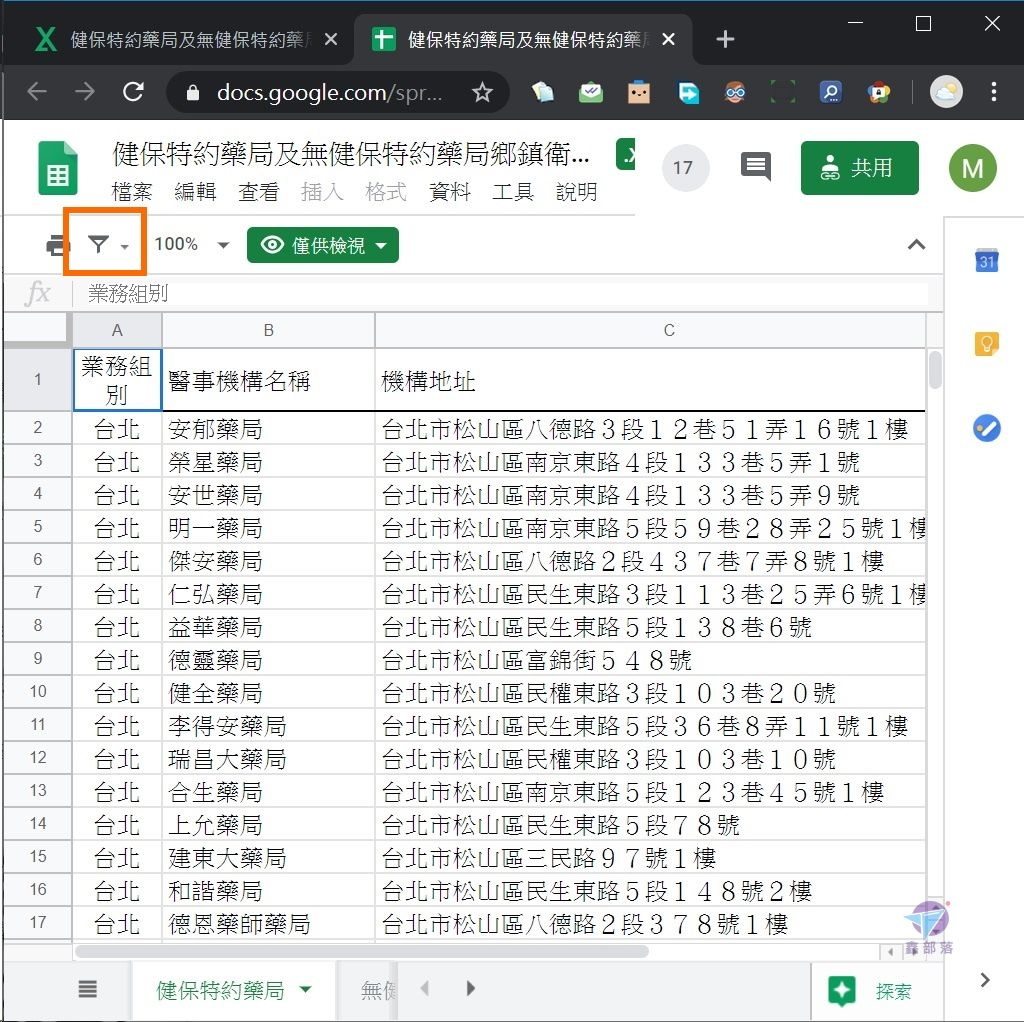This screenshot has width=1024, height=1022.
Task: Open Google Keep side panel icon
Action: point(987,343)
